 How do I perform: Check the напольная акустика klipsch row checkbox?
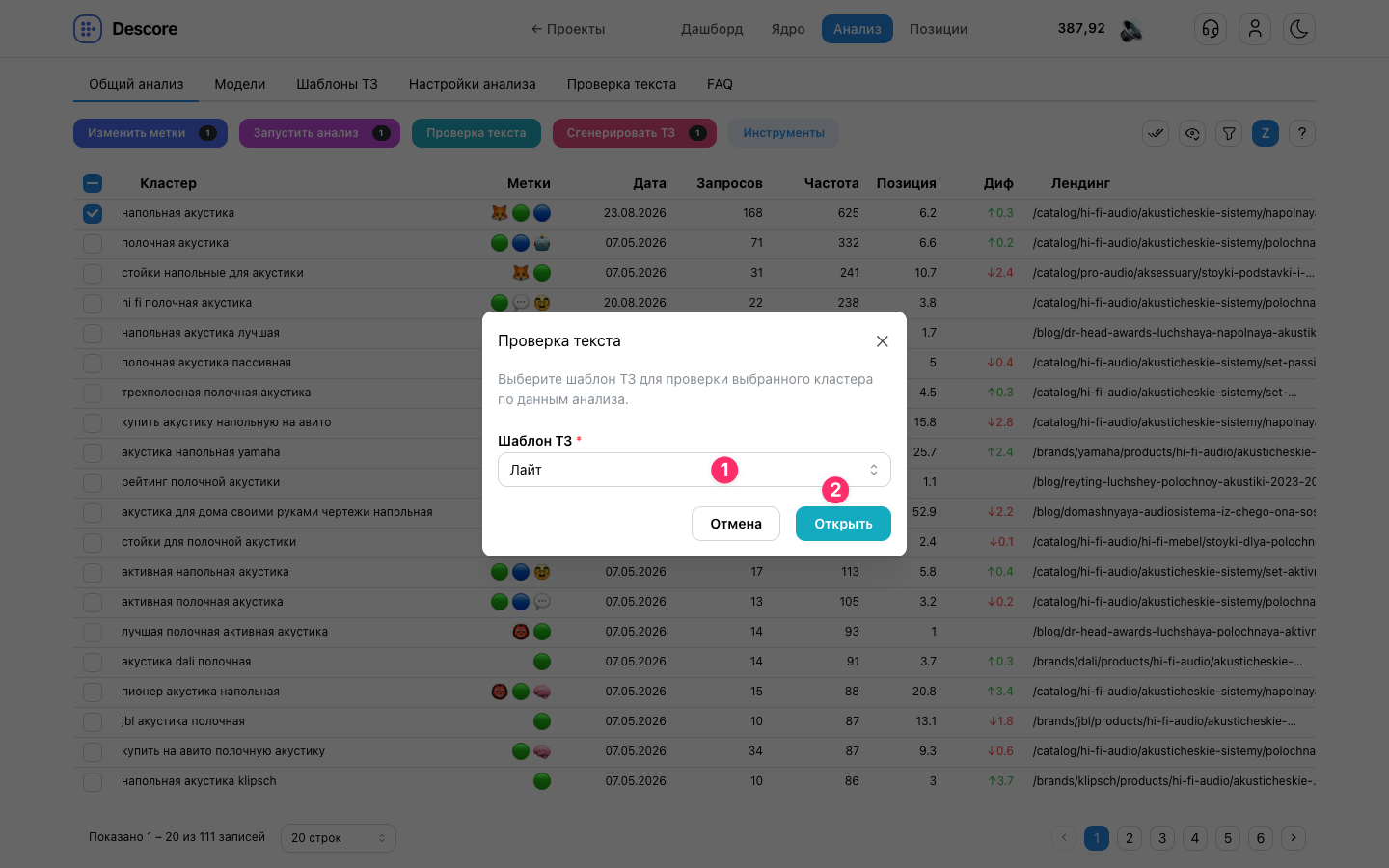[93, 781]
